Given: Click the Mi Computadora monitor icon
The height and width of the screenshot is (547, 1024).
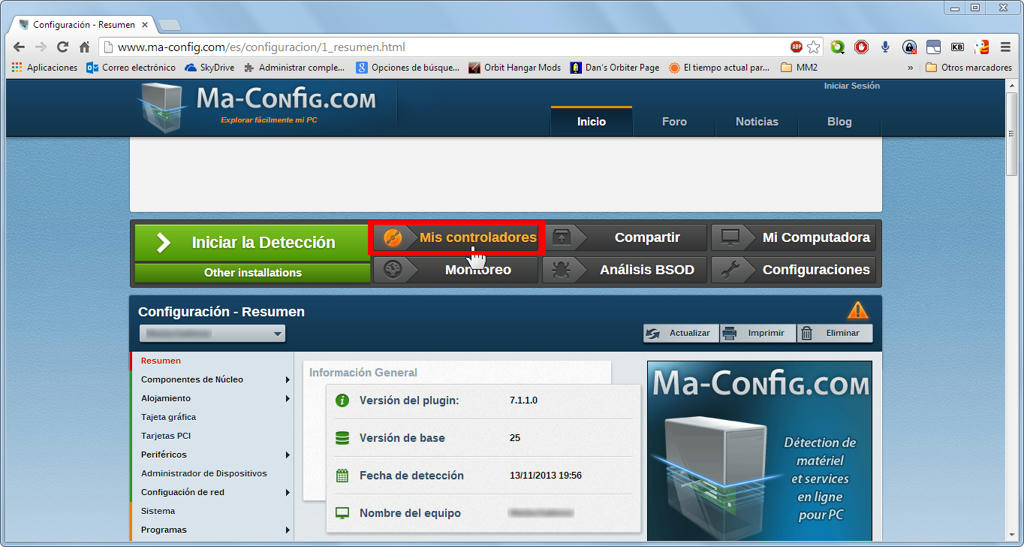Looking at the screenshot, I should 730,238.
